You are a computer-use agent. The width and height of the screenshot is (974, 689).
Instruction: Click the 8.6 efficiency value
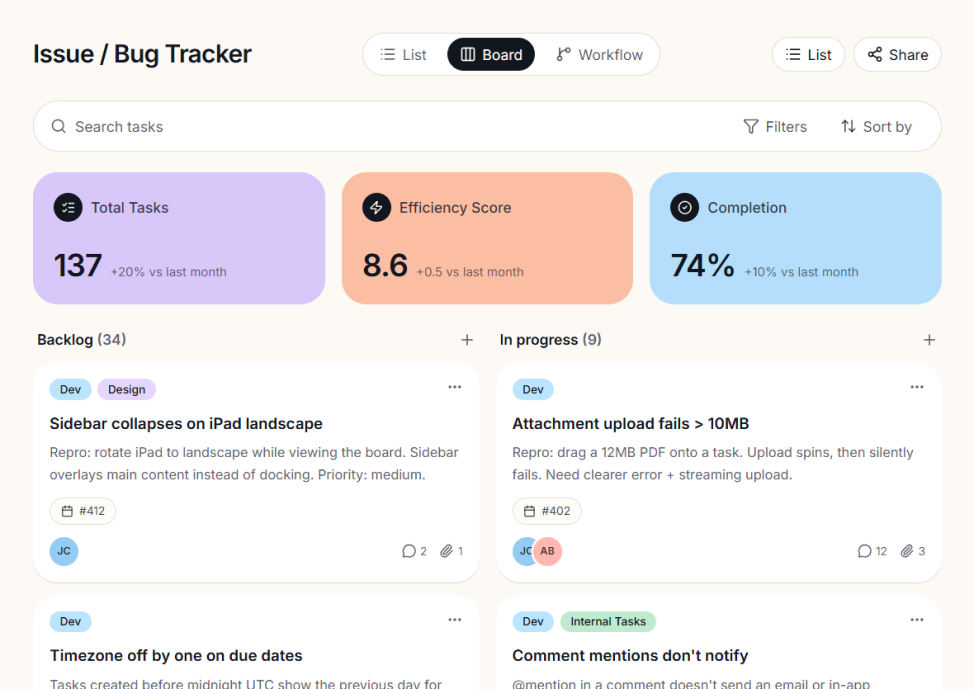click(385, 265)
